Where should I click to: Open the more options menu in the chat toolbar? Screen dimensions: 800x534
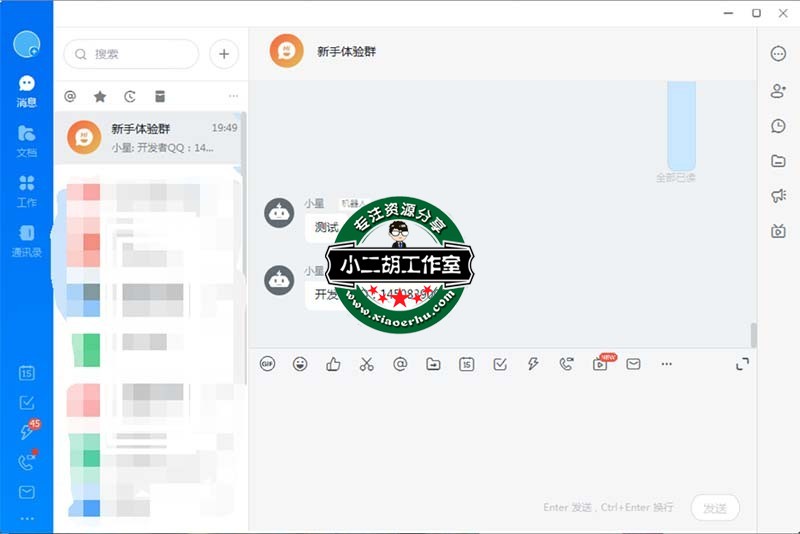667,364
